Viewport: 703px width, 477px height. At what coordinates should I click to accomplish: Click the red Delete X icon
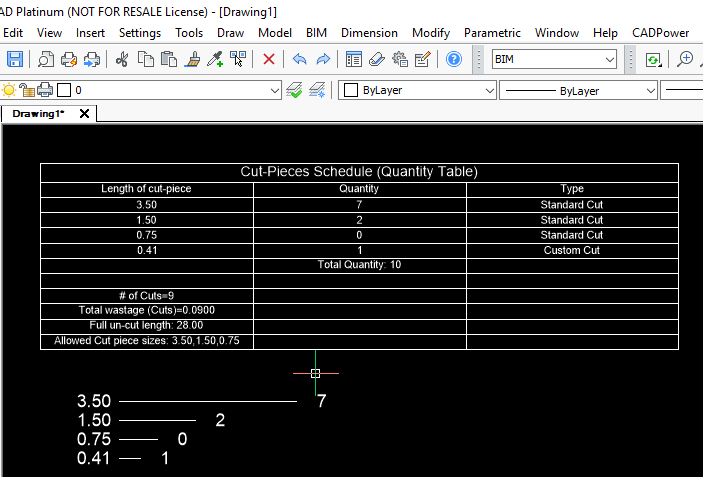(269, 59)
